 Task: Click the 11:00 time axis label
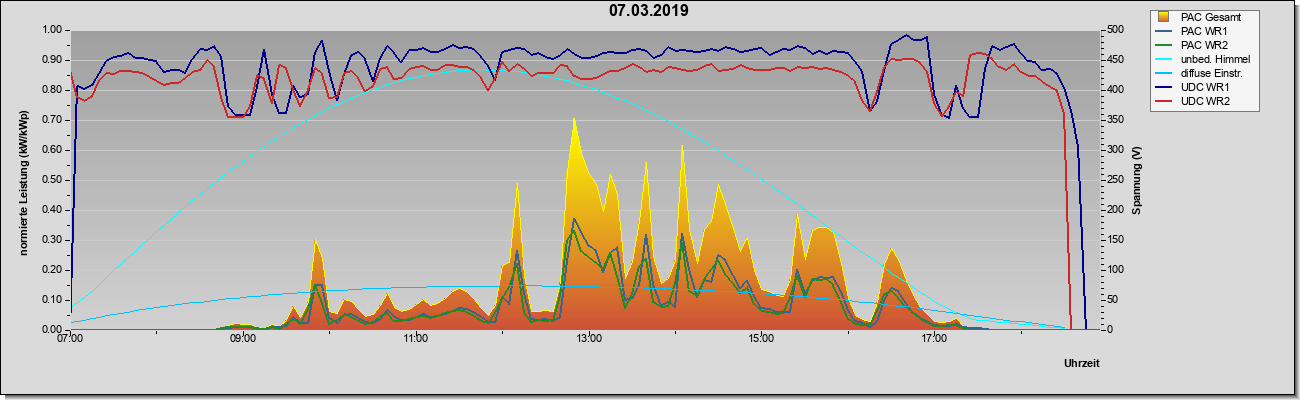pyautogui.click(x=416, y=340)
